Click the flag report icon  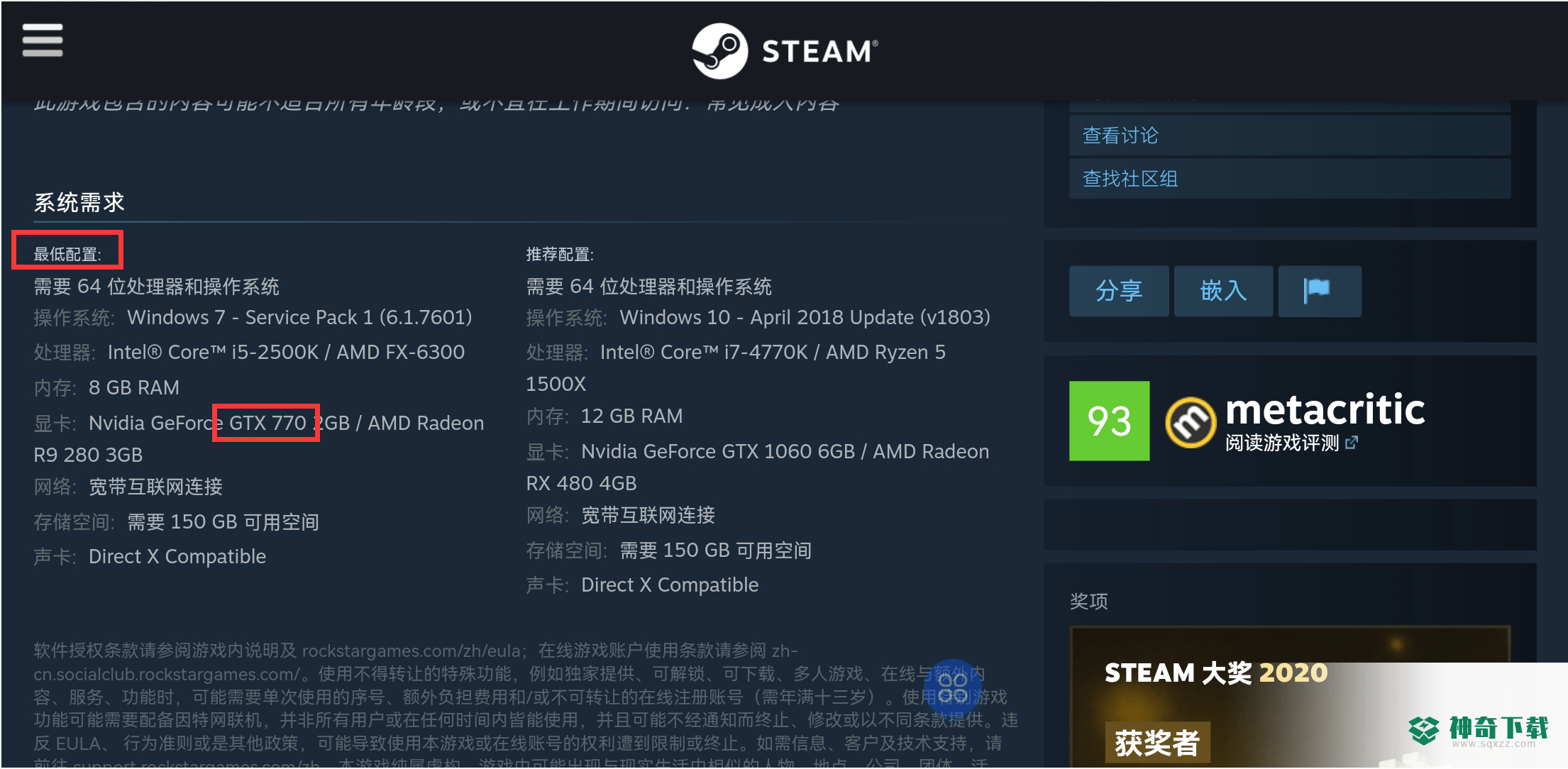point(1319,291)
